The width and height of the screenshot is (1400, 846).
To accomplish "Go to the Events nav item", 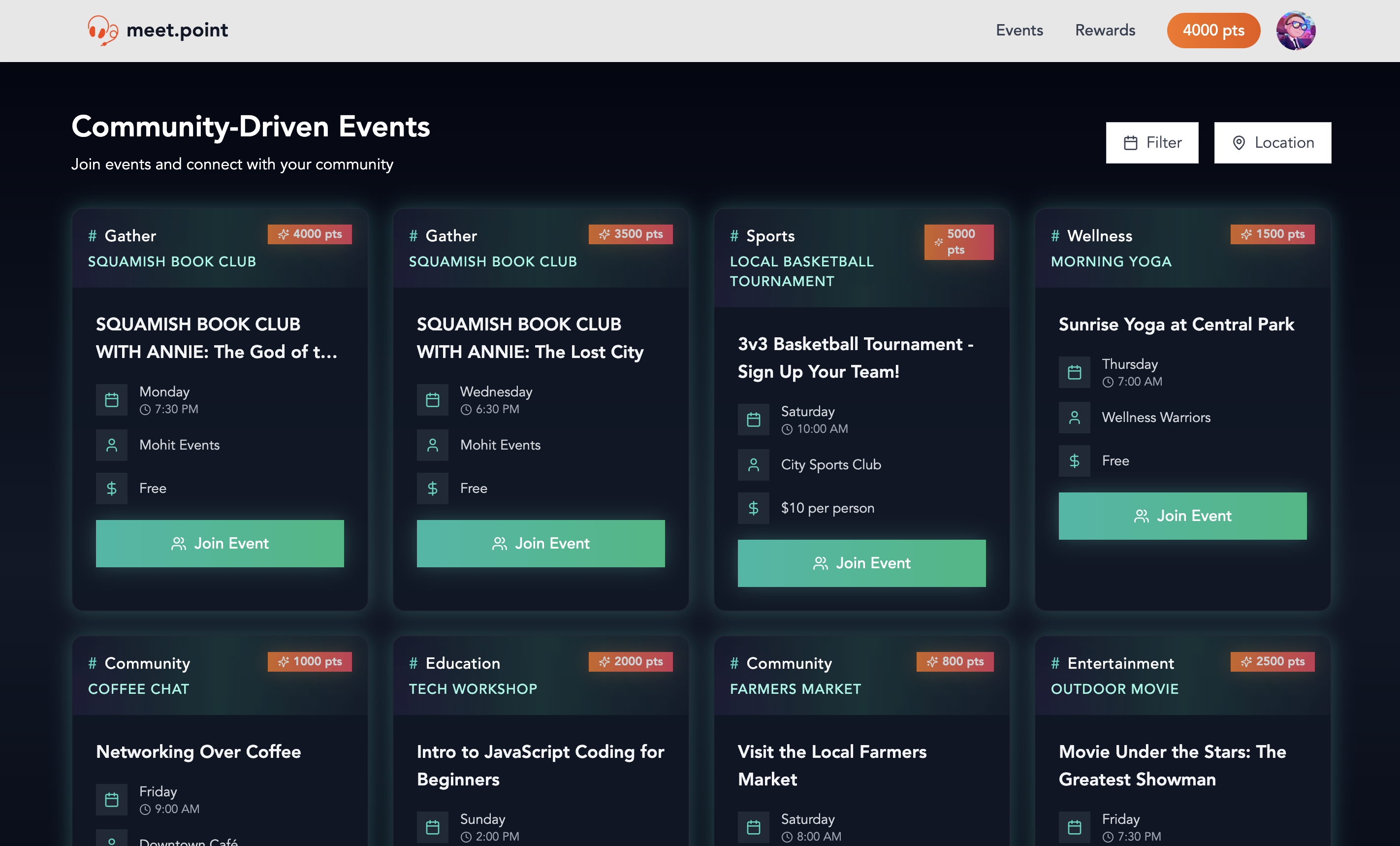I will pyautogui.click(x=1019, y=30).
